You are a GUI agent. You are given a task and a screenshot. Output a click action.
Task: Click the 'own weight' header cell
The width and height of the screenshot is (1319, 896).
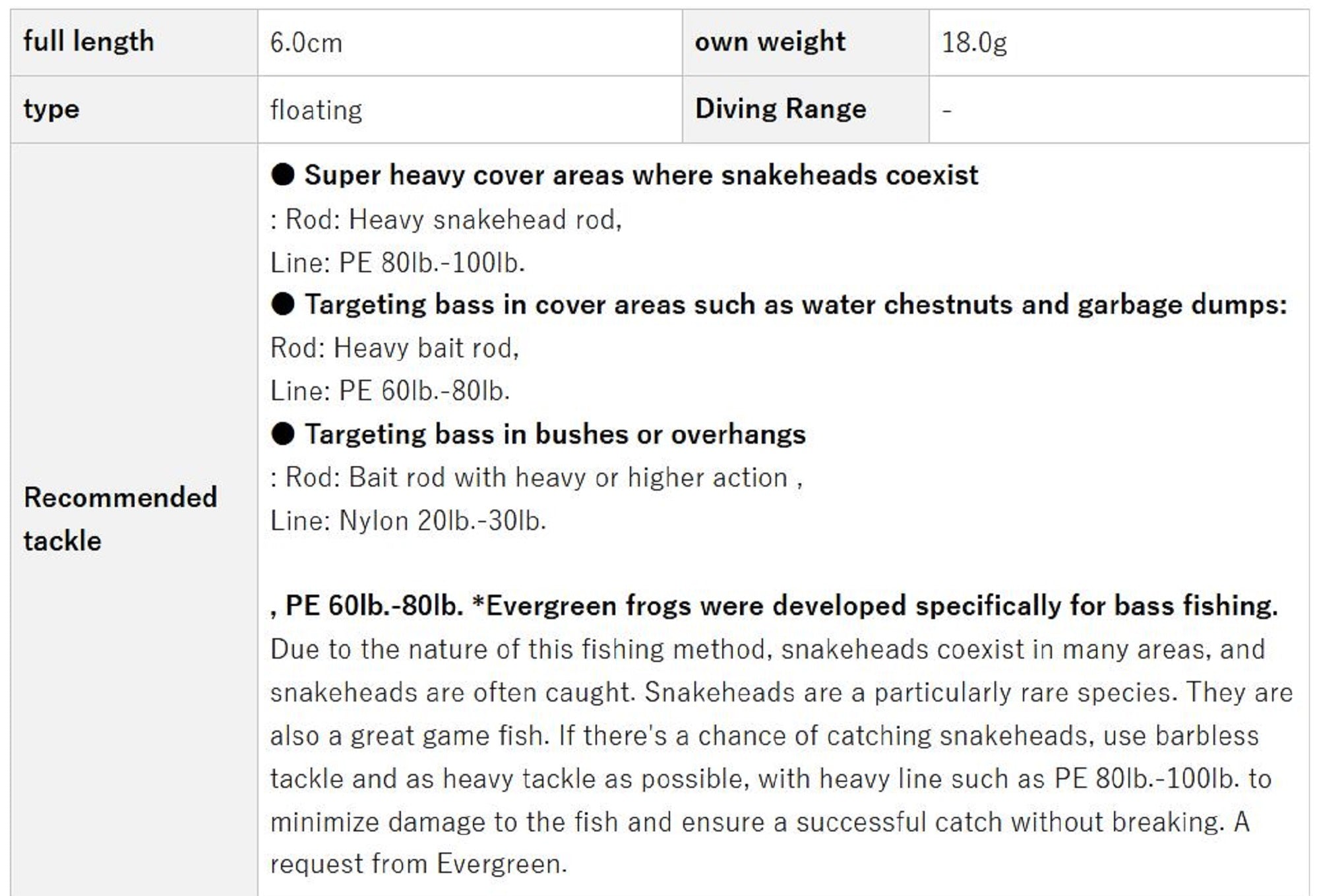(x=770, y=42)
